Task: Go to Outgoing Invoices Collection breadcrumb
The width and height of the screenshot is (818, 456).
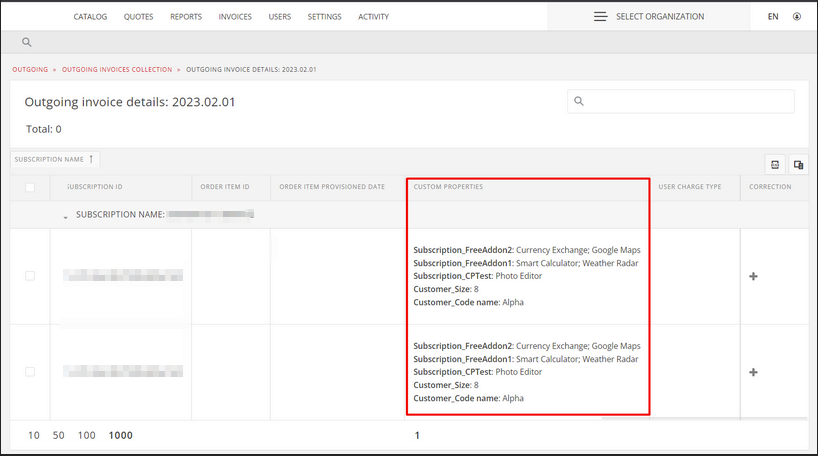Action: click(x=117, y=69)
